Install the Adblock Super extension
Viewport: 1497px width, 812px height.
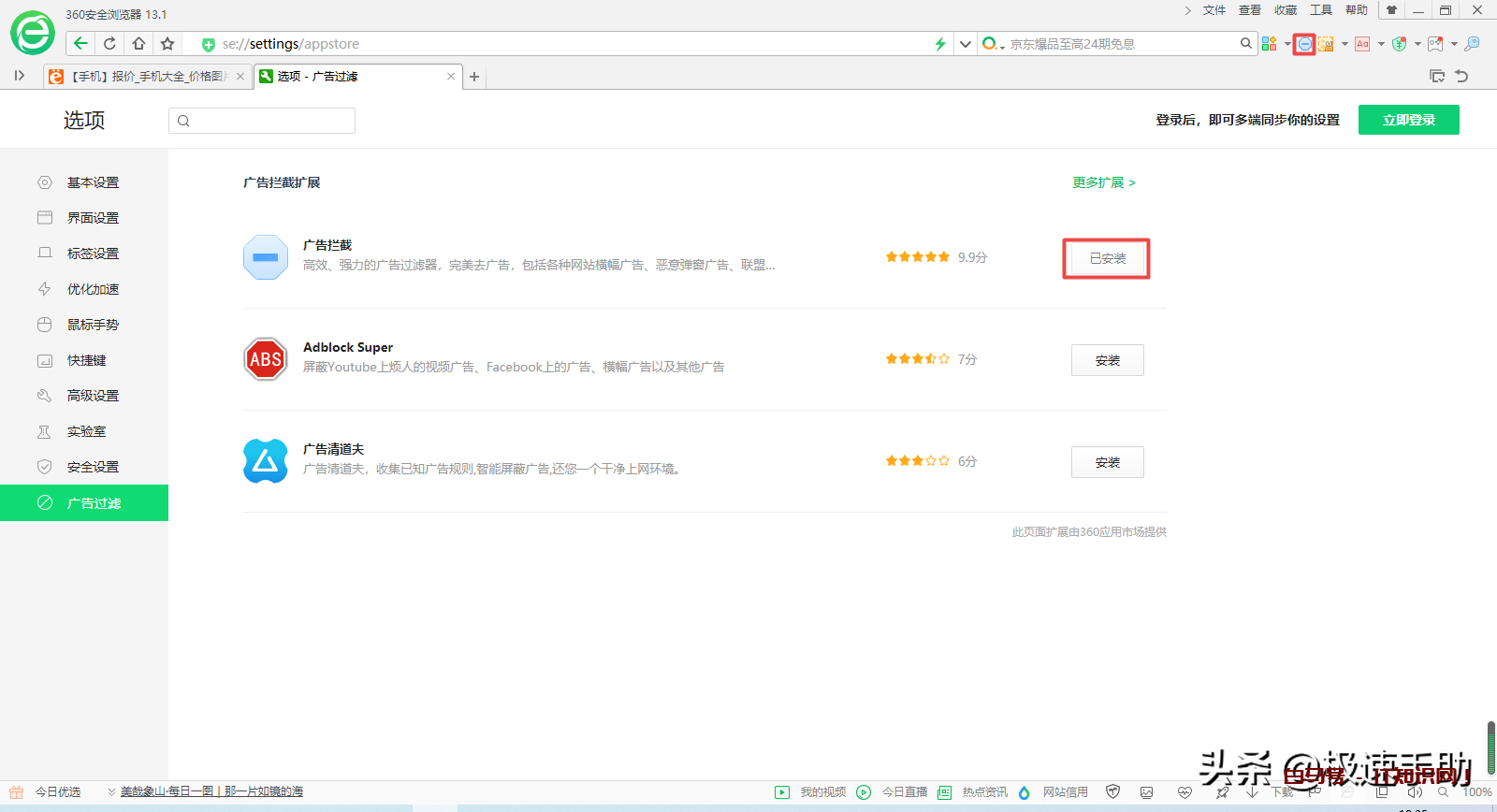(x=1107, y=360)
